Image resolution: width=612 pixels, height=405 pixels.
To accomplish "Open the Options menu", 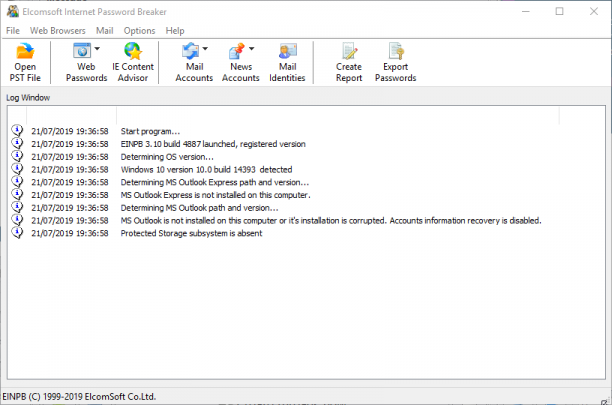I will (x=139, y=30).
